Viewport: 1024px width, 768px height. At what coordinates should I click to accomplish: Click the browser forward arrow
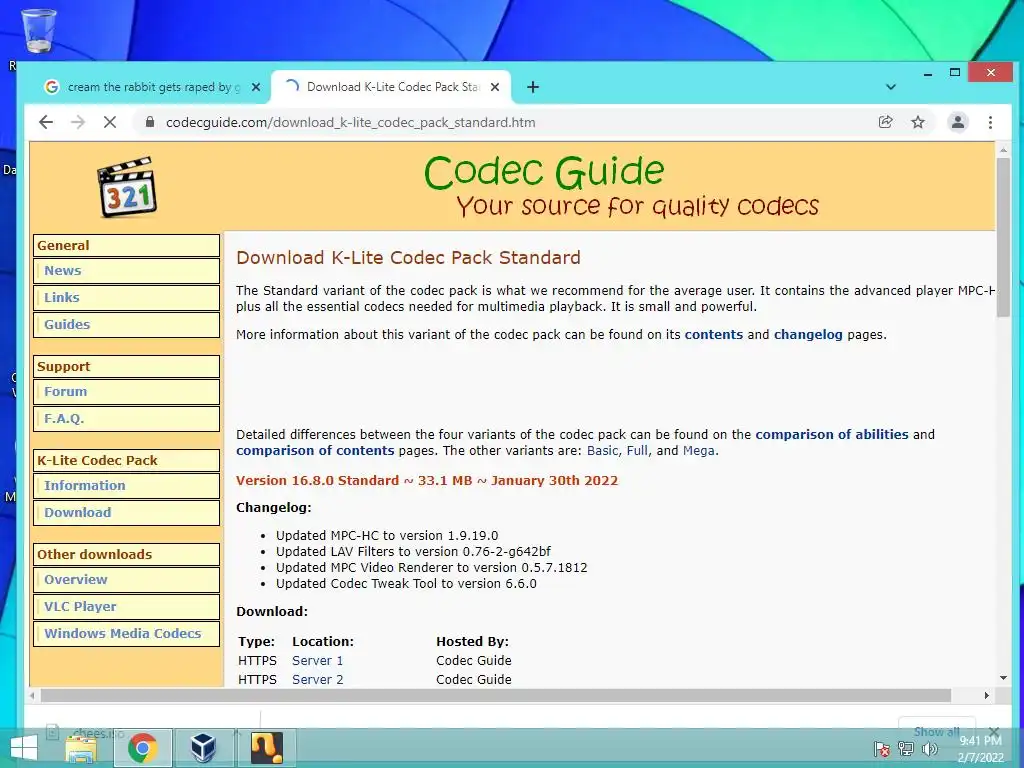click(x=78, y=122)
